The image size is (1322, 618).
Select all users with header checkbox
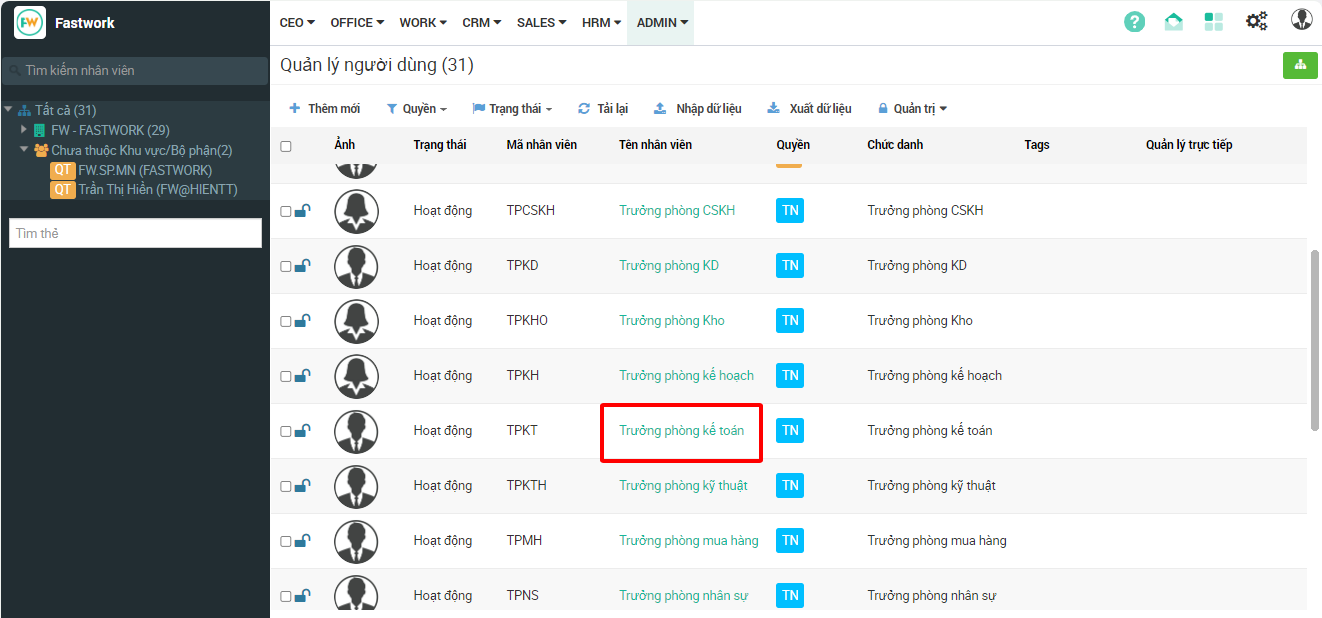(x=286, y=146)
